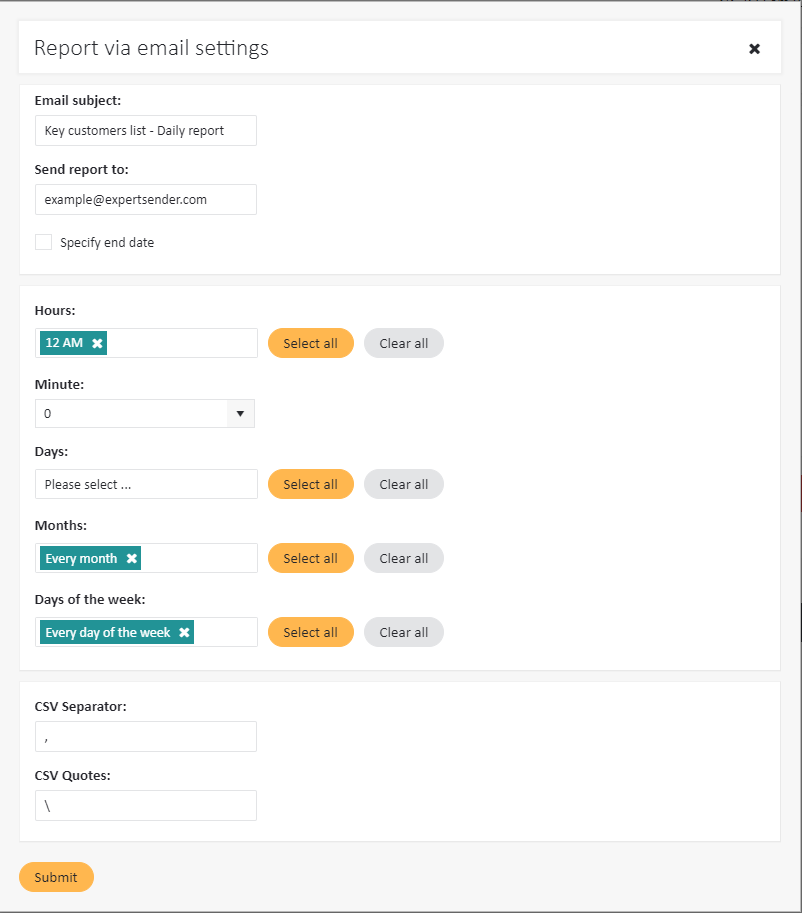
Task: Clear all Days of the week
Action: (x=403, y=632)
